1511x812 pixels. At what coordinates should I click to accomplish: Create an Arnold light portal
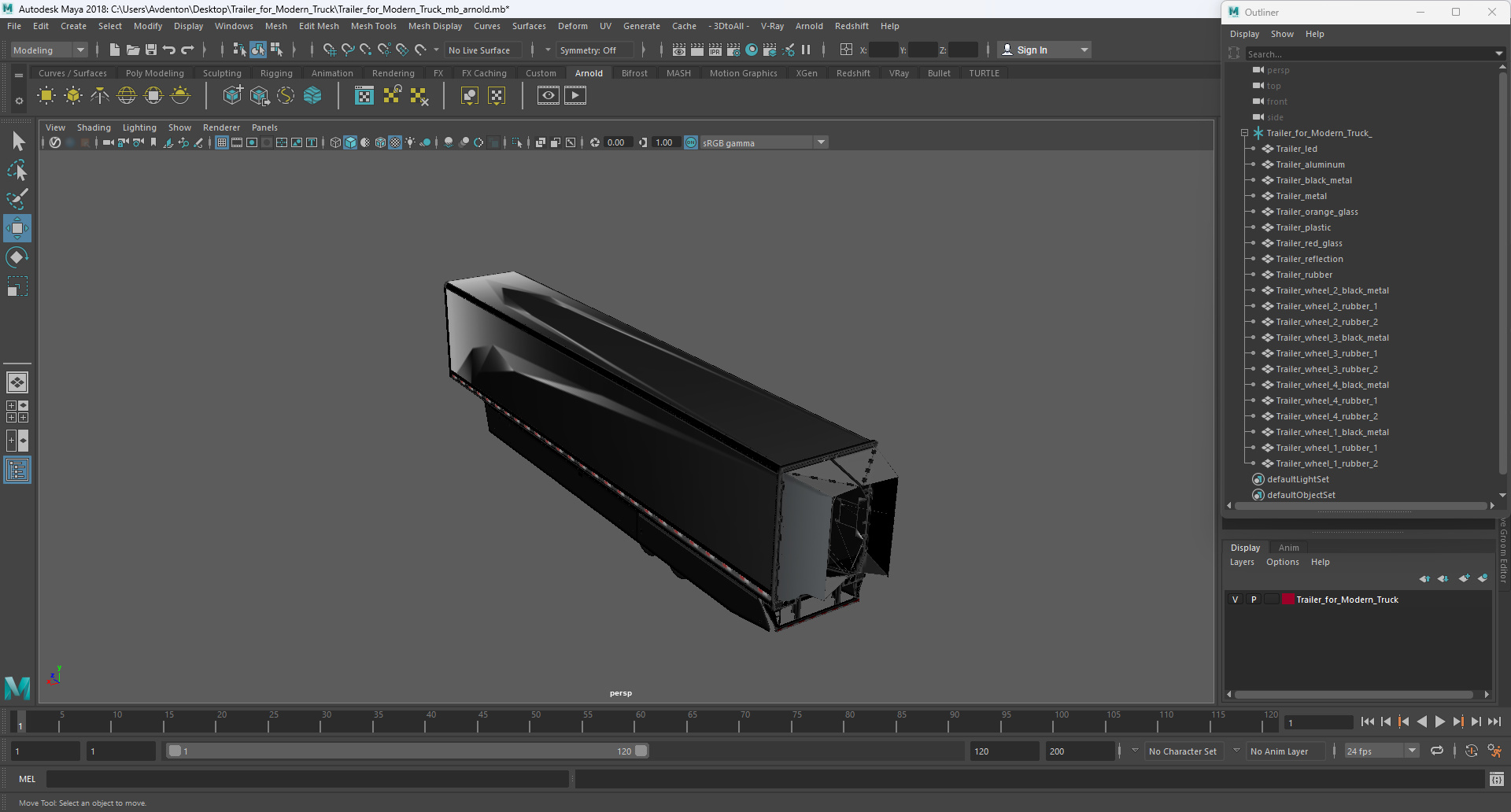pos(153,96)
